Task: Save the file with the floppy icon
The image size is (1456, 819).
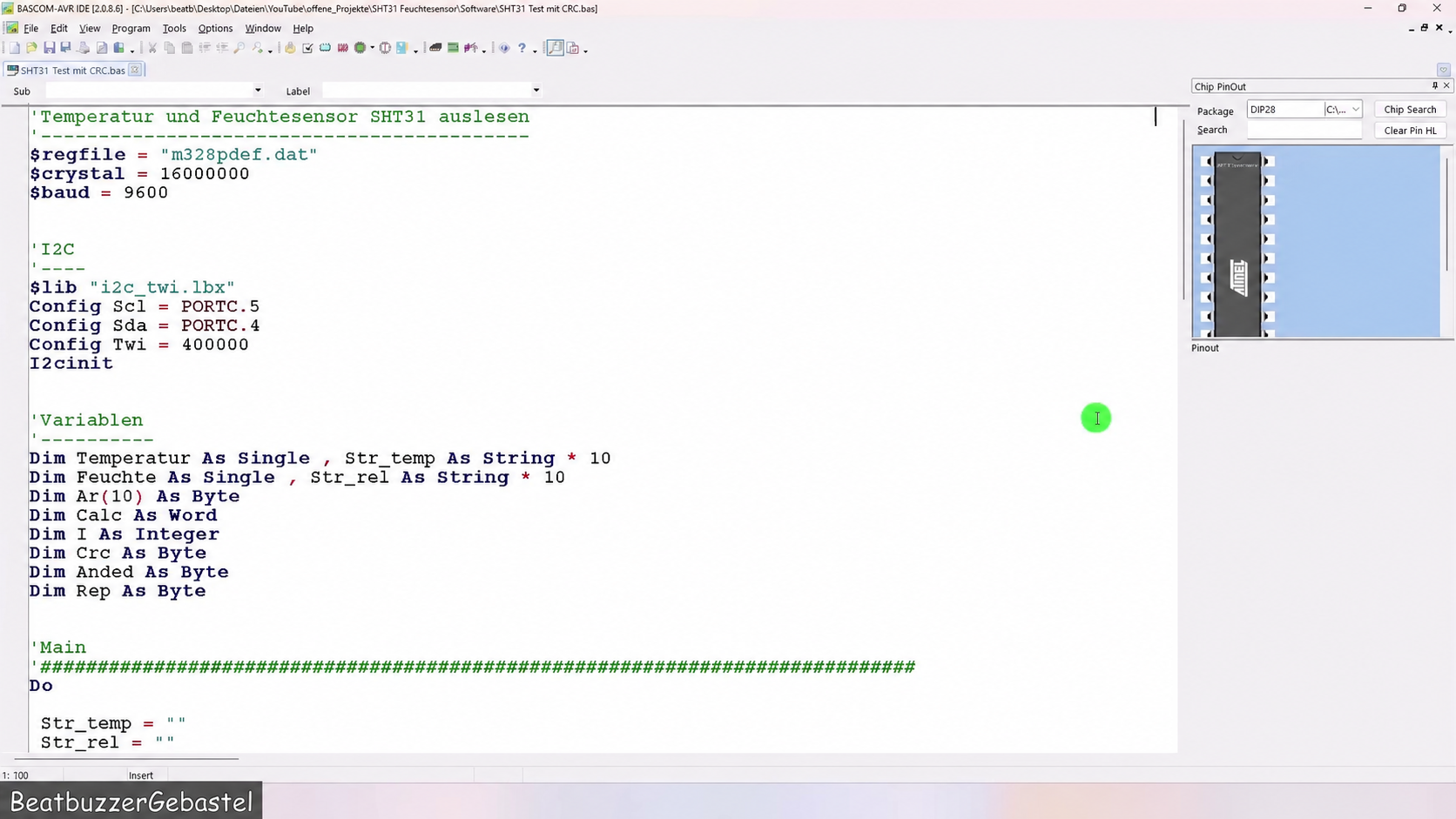Action: click(49, 48)
